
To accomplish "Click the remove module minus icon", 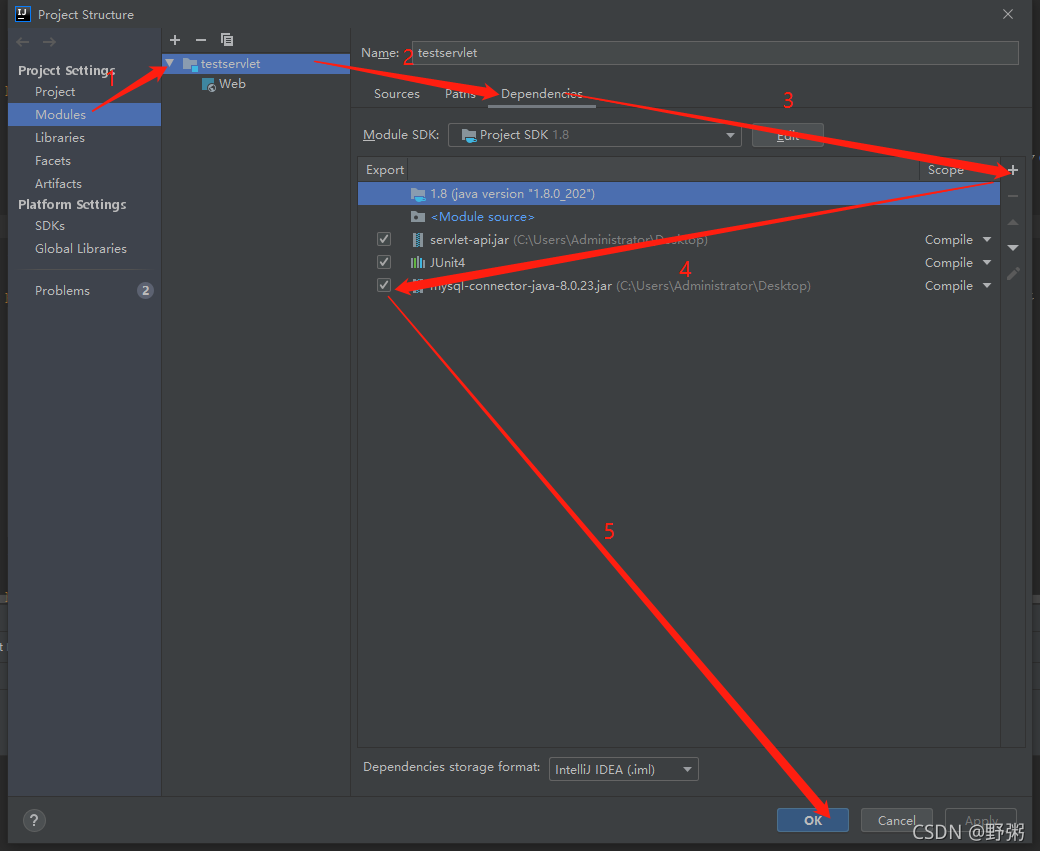I will 201,40.
